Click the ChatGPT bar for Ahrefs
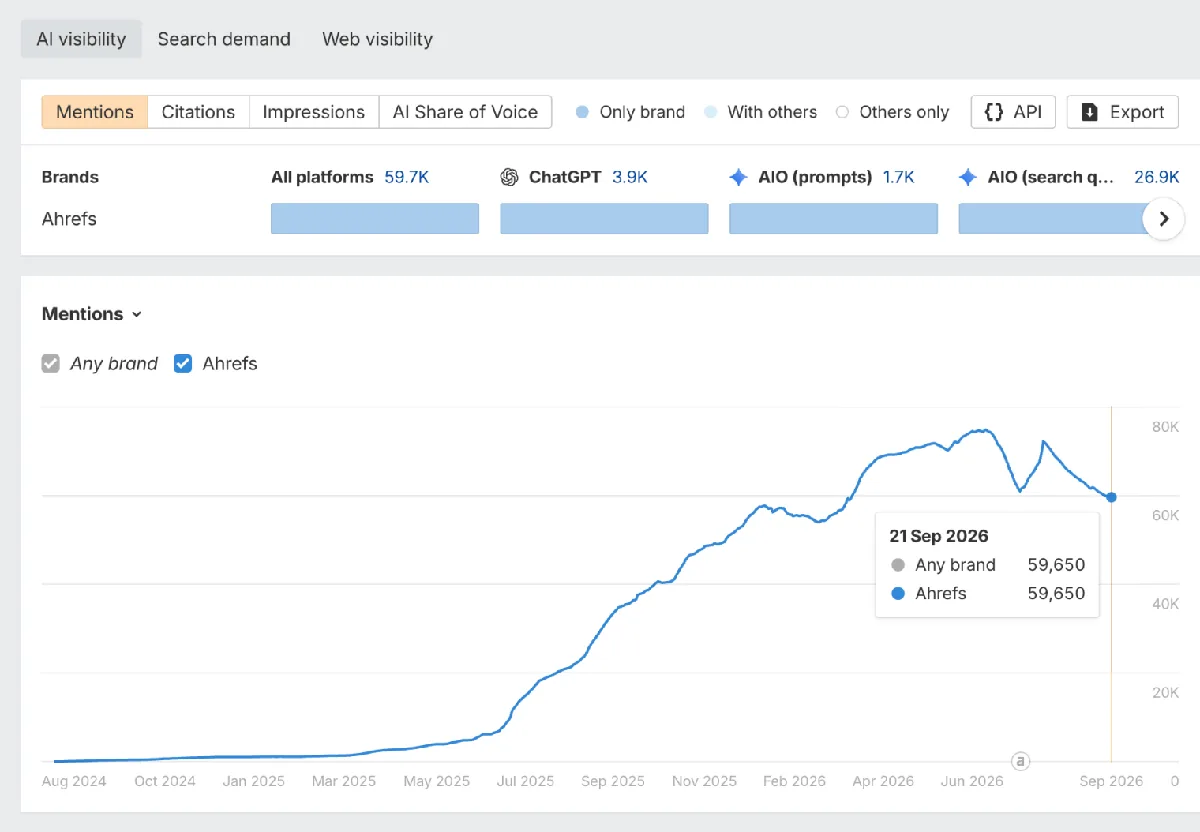Screen dimensions: 1200x832 604,219
